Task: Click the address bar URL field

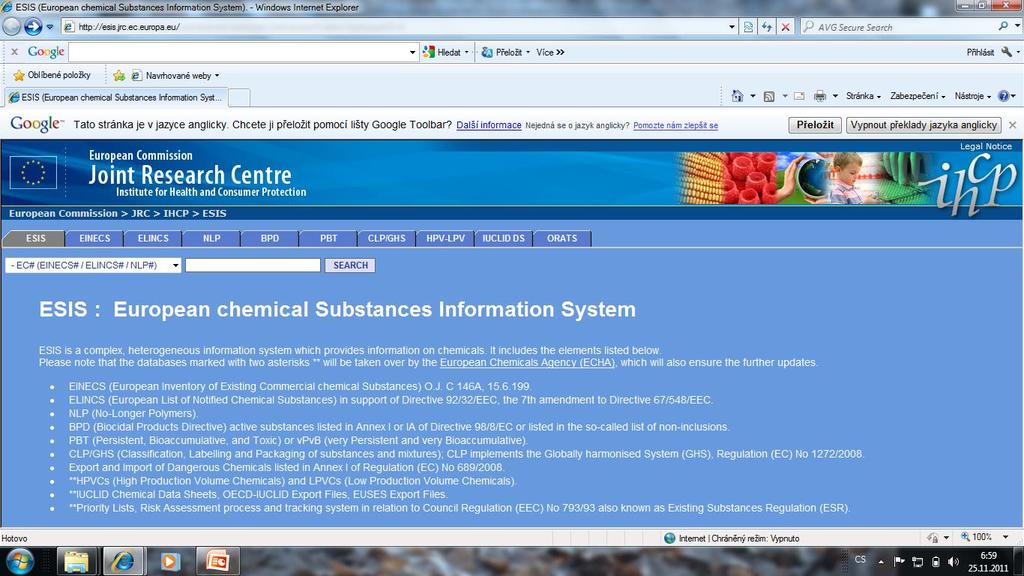Action: coord(395,27)
